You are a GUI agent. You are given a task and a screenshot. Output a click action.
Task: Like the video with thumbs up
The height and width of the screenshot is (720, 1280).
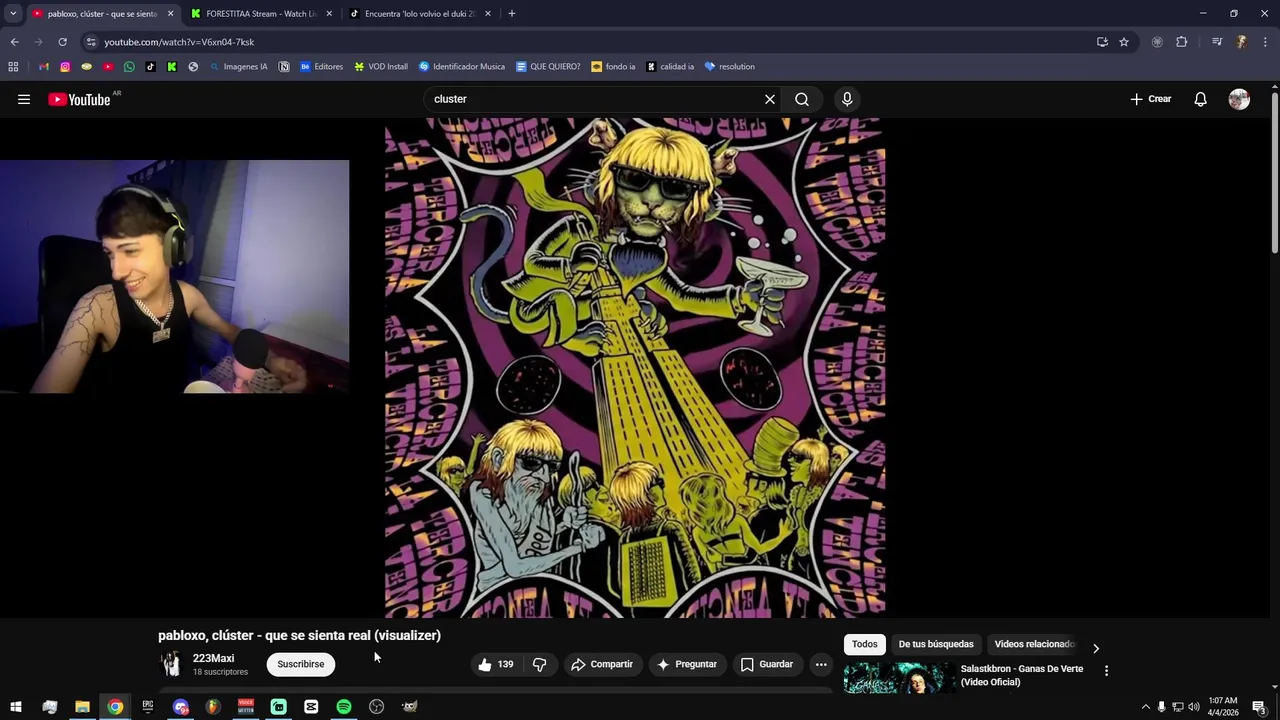[495, 664]
